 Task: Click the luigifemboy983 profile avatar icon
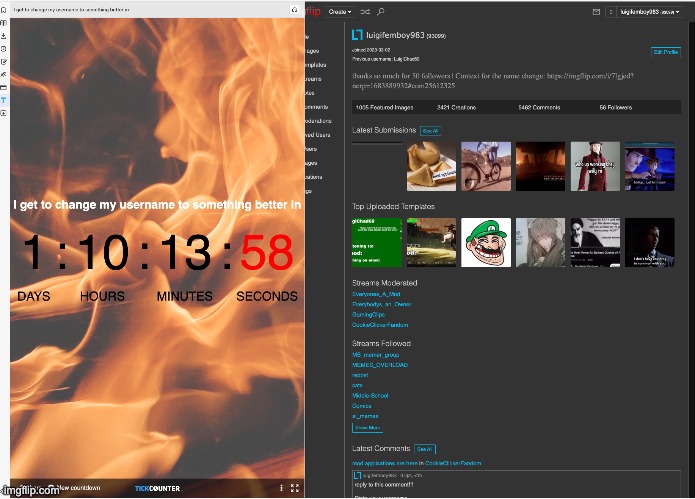click(357, 35)
